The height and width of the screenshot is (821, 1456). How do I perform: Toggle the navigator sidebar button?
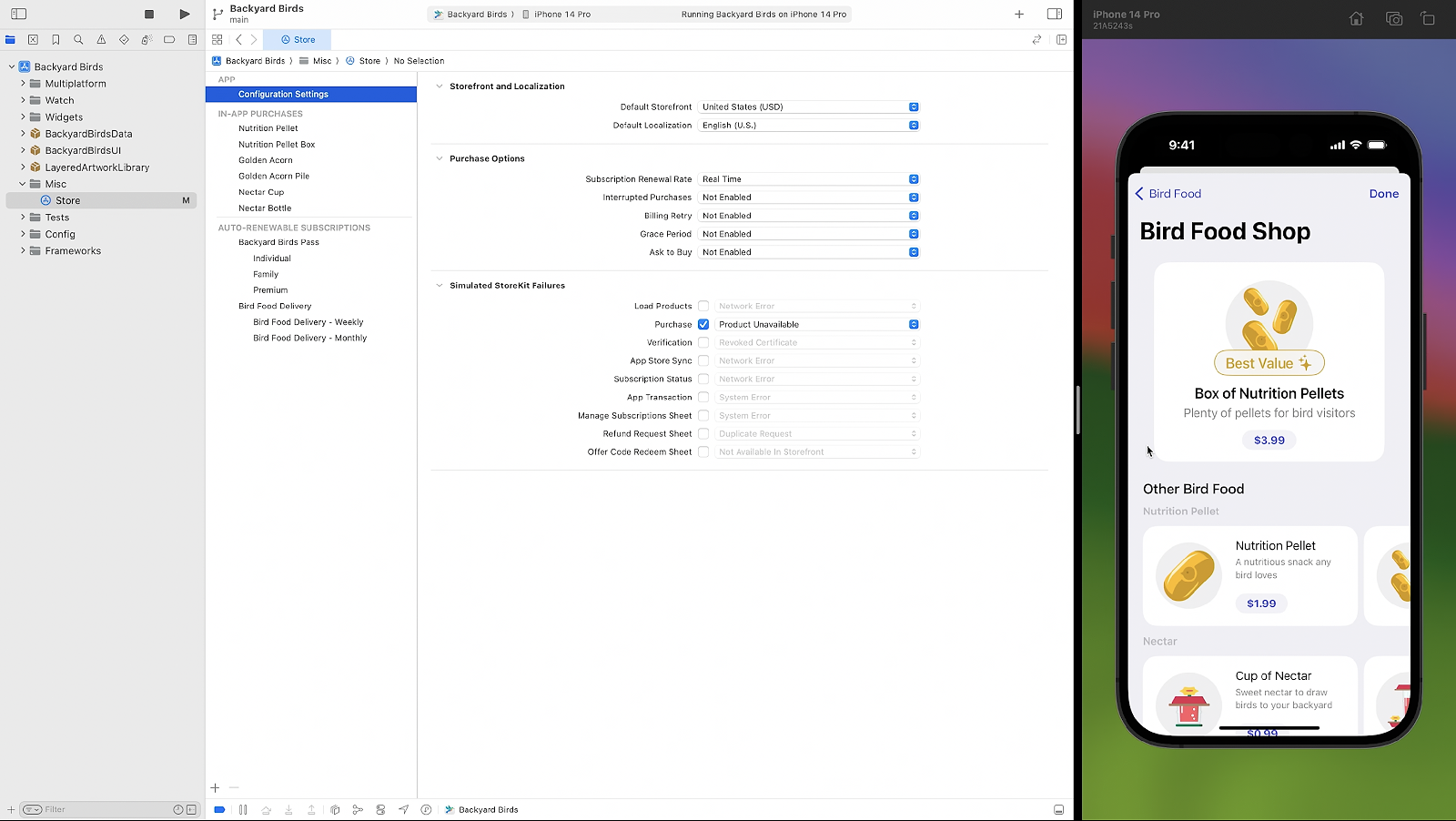coord(18,14)
